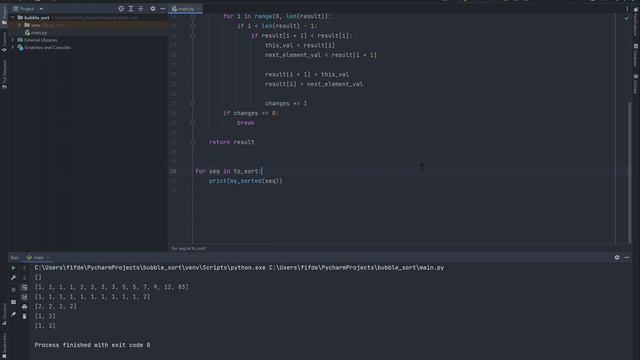Click the '[2, 2, 2, 2]' output line
Screen dimensions: 640x360
pyautogui.click(x=56, y=307)
